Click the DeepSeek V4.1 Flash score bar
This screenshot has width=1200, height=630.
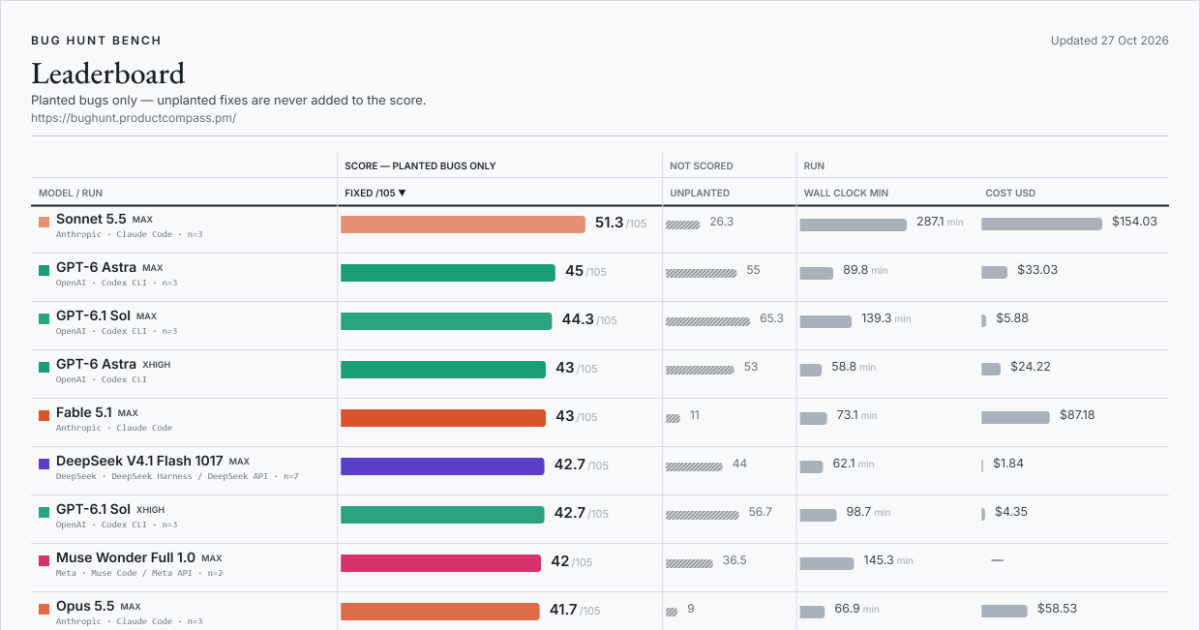point(443,466)
